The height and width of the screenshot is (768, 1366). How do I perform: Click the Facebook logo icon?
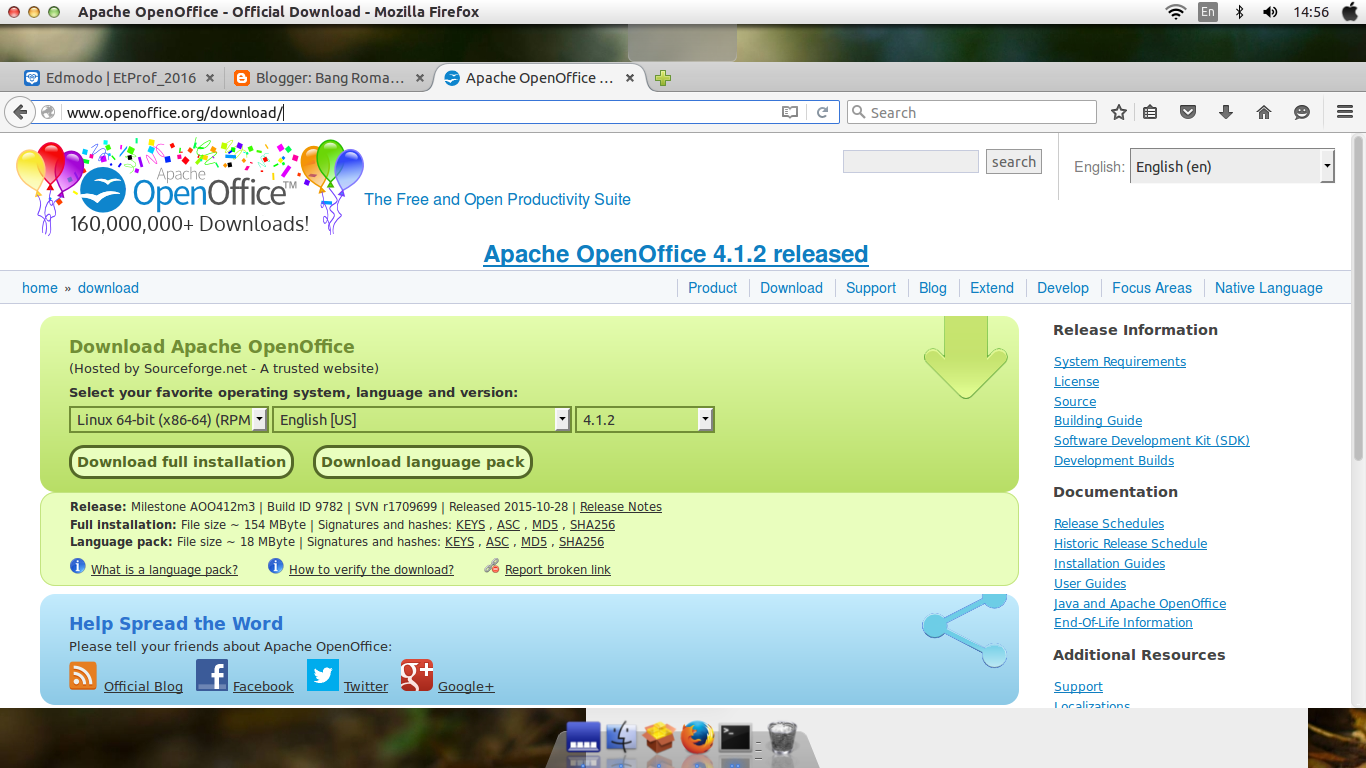coord(212,675)
